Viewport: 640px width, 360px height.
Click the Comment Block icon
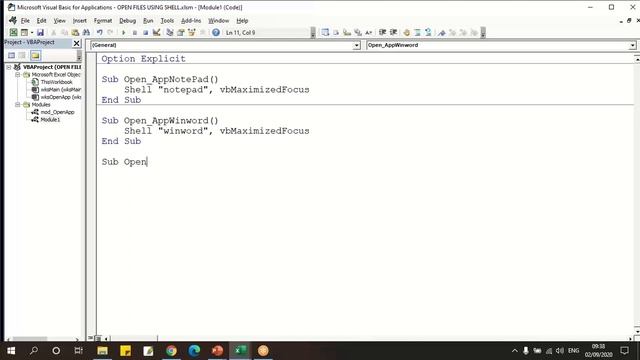point(417,32)
